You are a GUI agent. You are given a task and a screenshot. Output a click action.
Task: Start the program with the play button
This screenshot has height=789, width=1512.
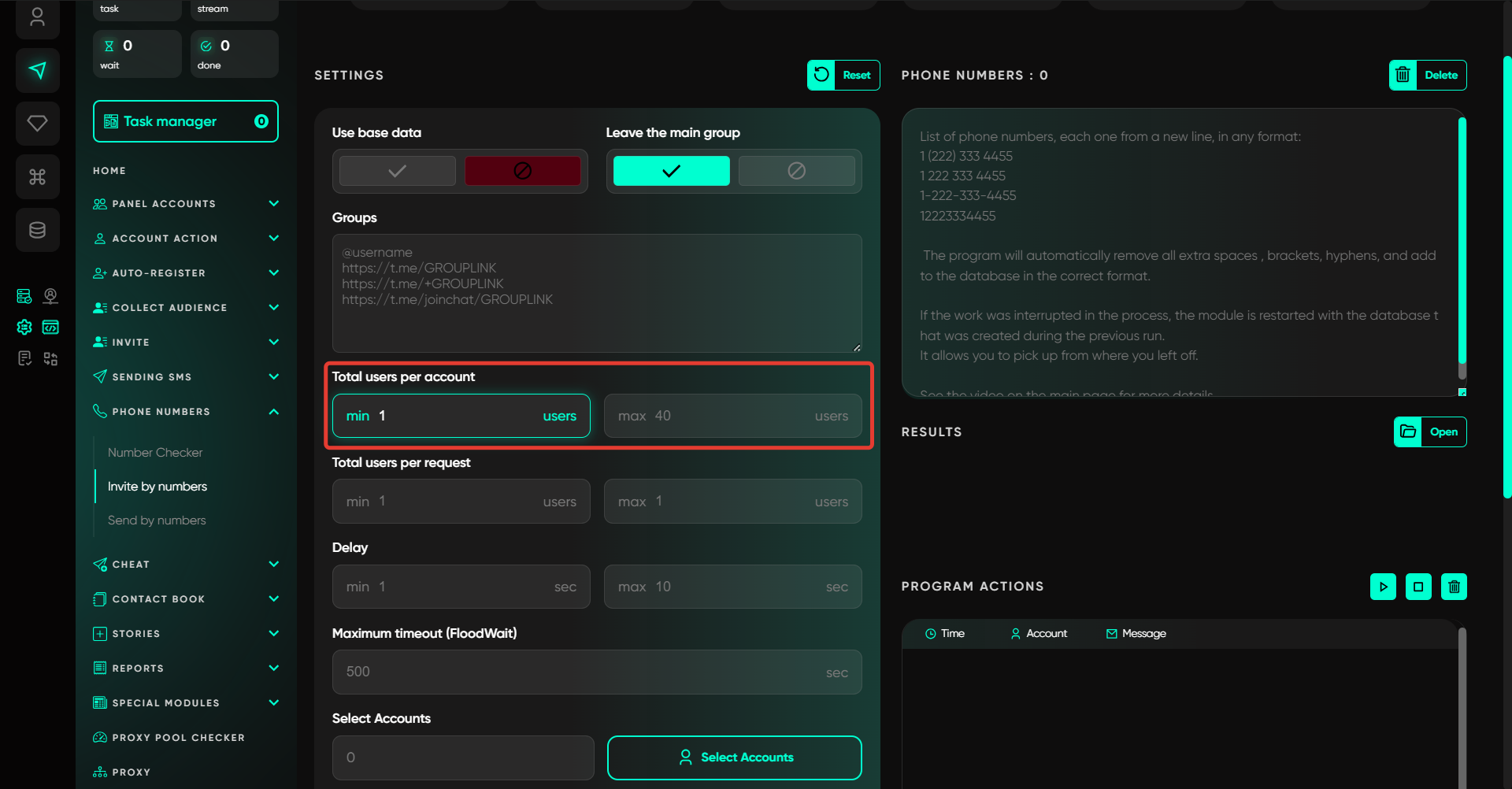click(x=1383, y=587)
